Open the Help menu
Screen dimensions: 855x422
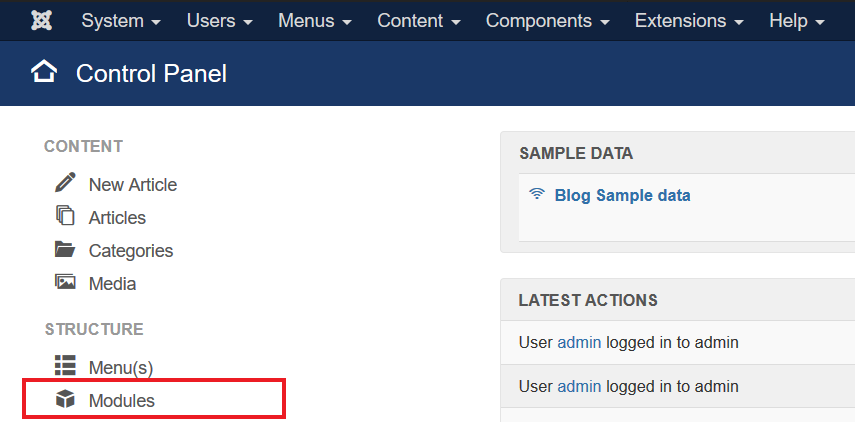[x=797, y=21]
